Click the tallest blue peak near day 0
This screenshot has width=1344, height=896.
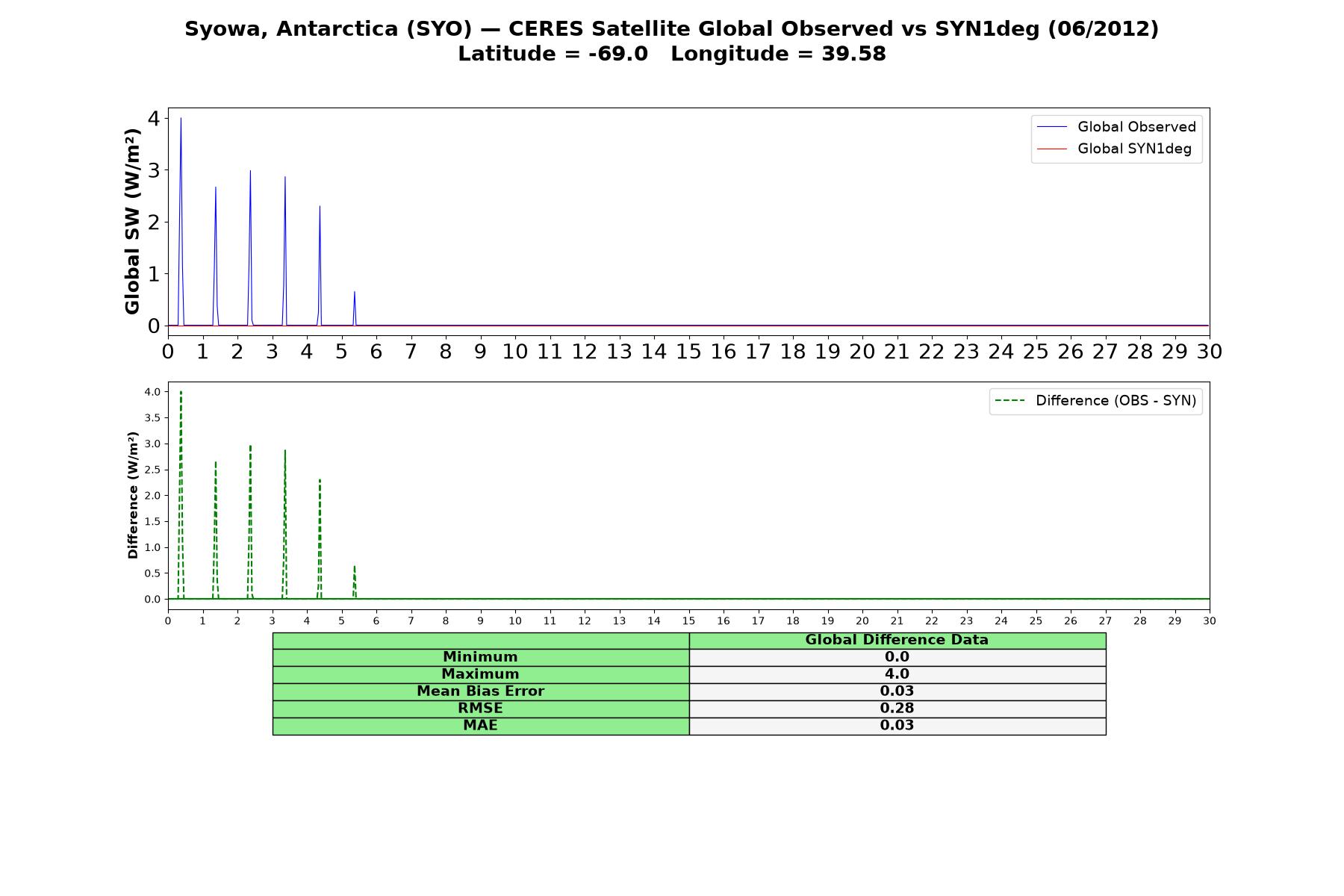tap(181, 119)
